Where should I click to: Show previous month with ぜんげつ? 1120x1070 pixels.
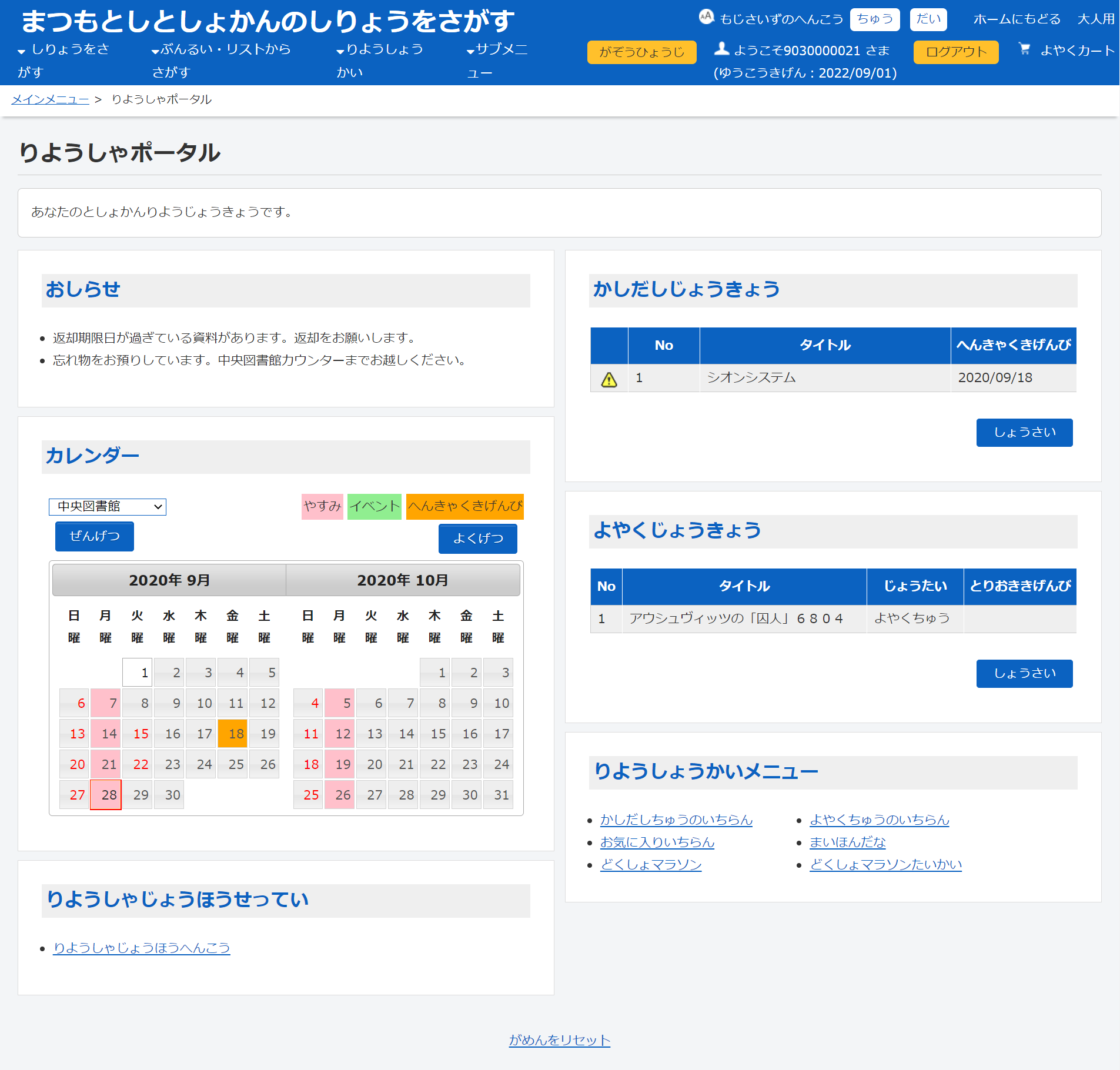click(95, 536)
